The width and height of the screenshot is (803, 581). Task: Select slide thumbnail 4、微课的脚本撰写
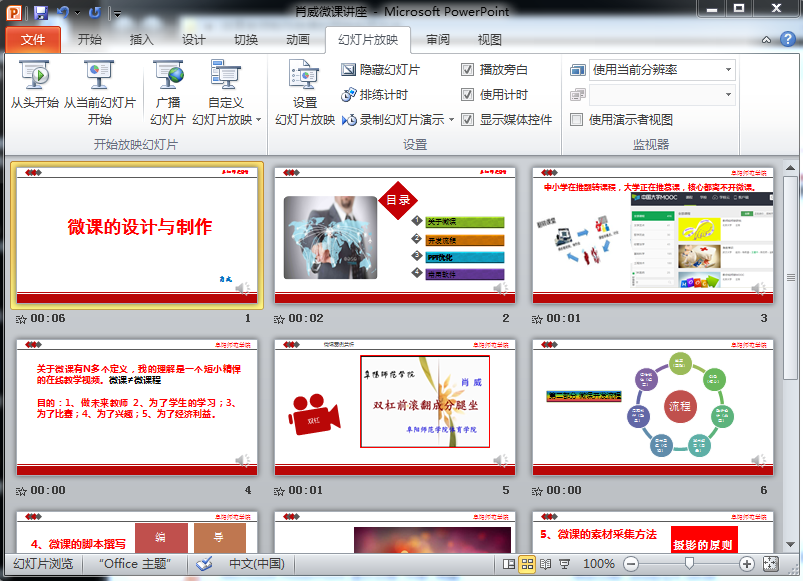[137, 532]
